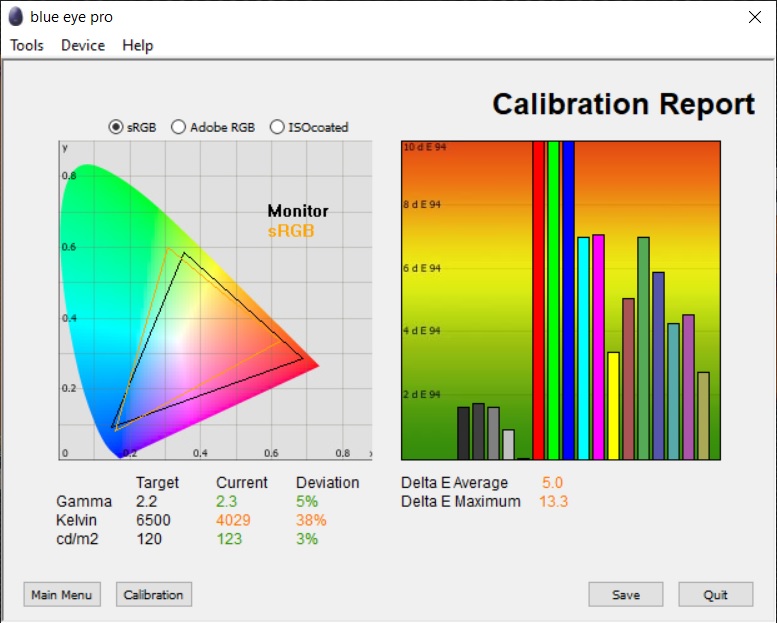Open the Device menu

pos(83,45)
